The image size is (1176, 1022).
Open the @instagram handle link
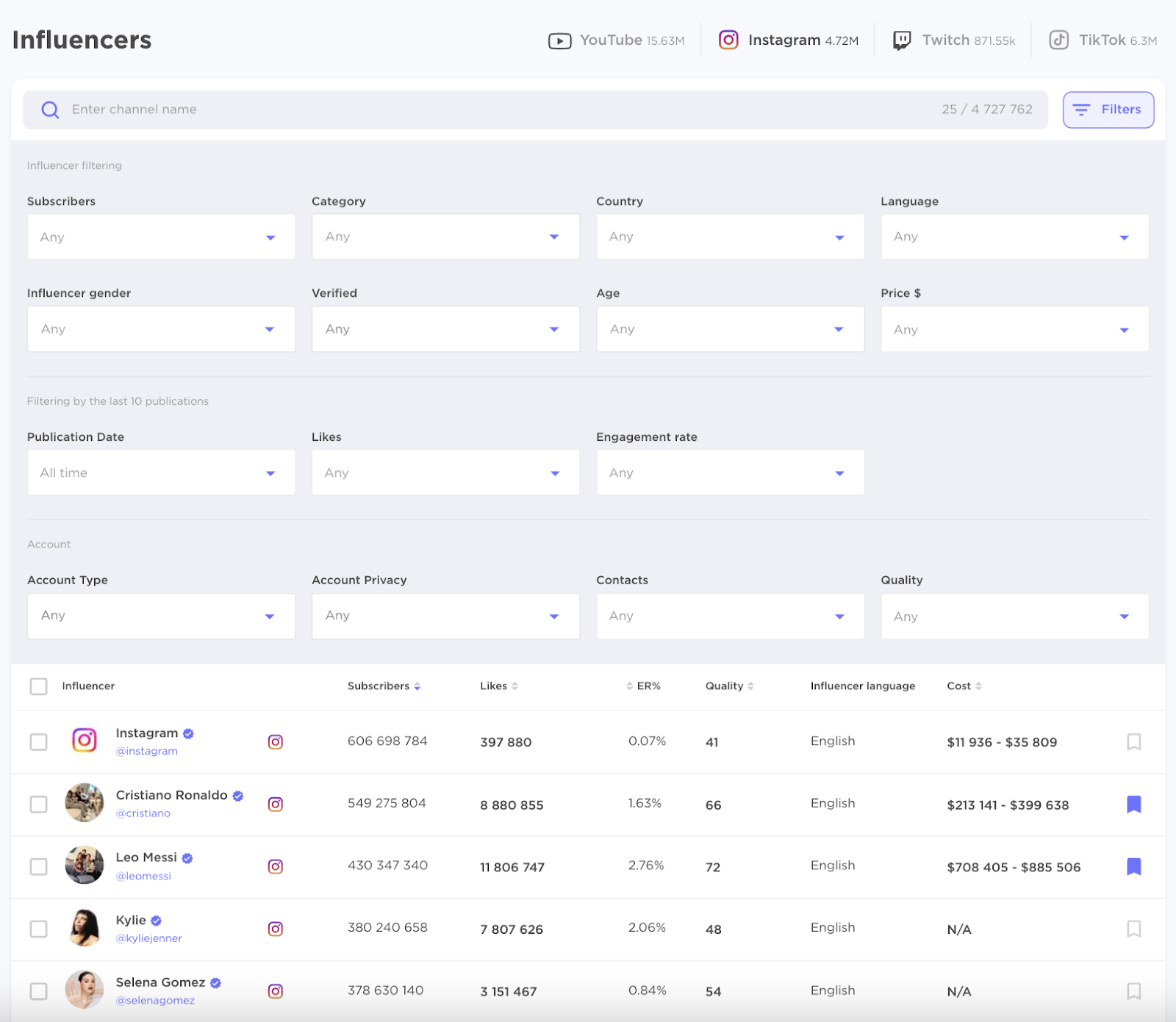pos(147,751)
